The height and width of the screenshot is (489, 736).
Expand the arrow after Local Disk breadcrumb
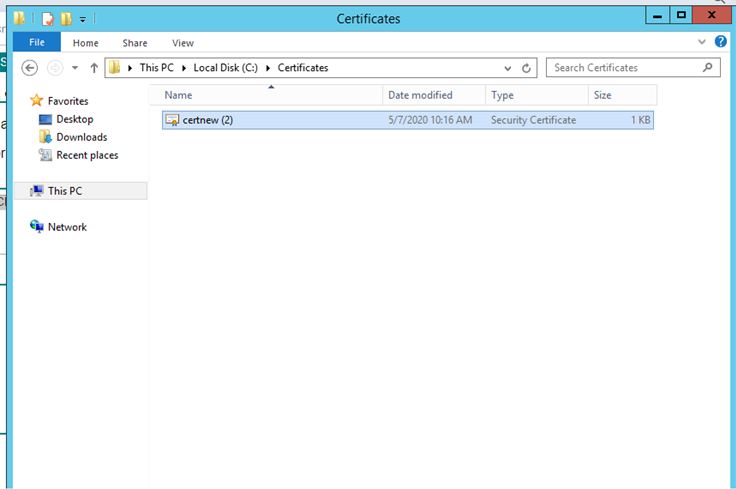point(268,68)
